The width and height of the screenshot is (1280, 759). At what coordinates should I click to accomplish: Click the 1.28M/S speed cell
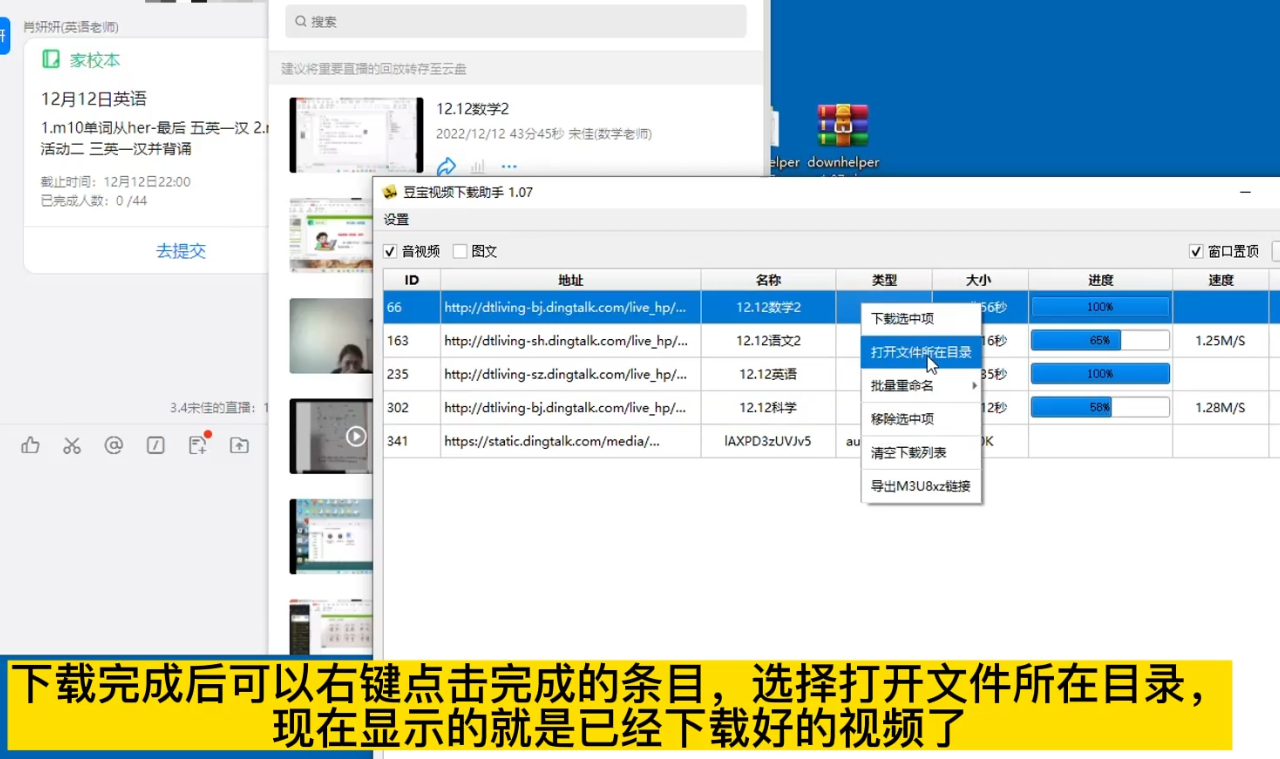[1221, 407]
